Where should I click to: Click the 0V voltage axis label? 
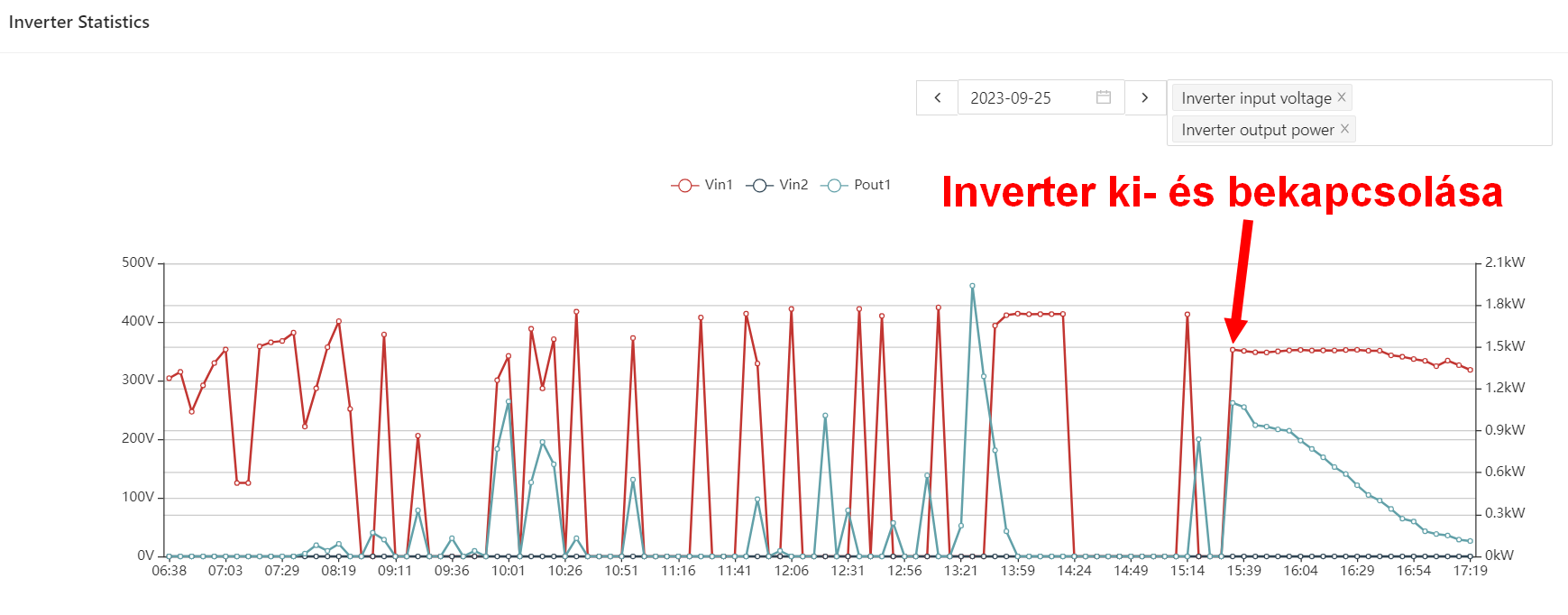[x=145, y=555]
